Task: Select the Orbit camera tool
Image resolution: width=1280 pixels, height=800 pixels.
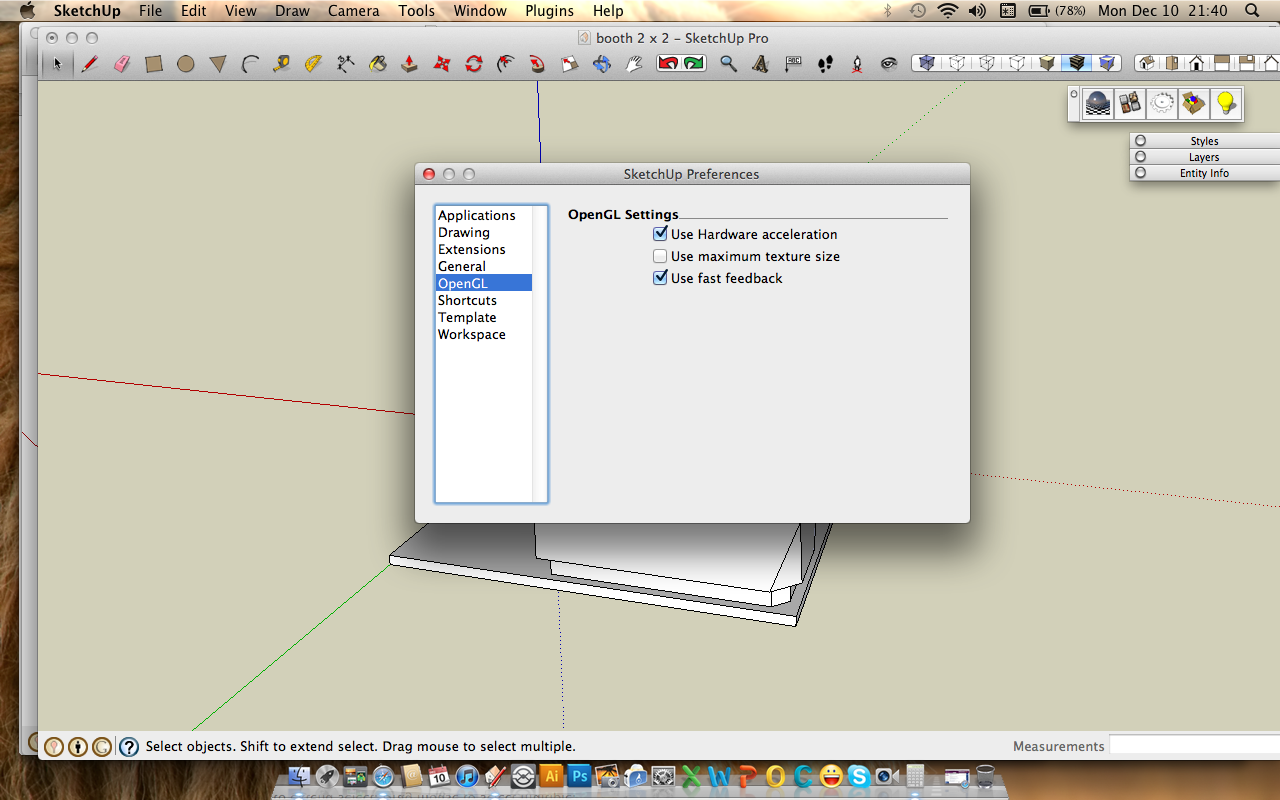Action: click(602, 64)
